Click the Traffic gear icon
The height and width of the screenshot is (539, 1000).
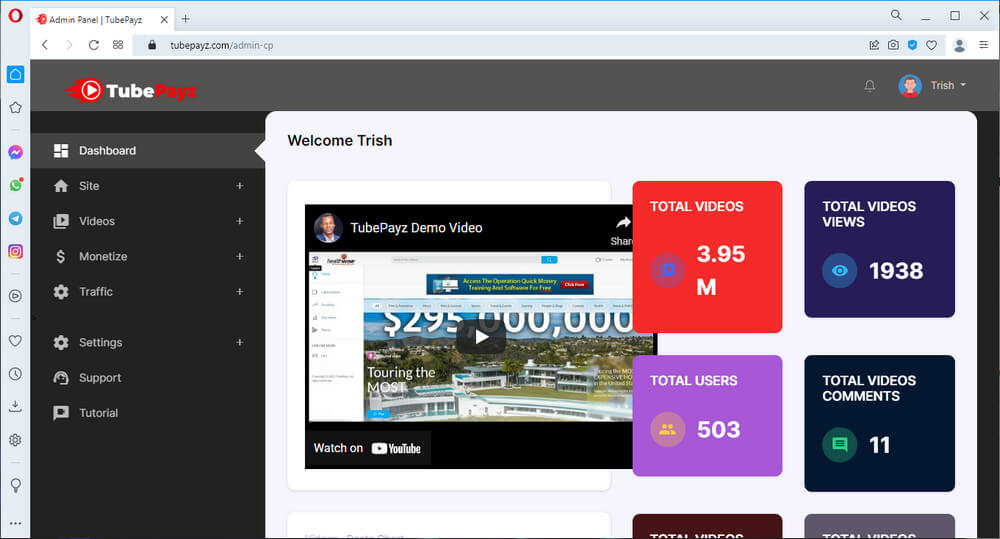pos(61,292)
